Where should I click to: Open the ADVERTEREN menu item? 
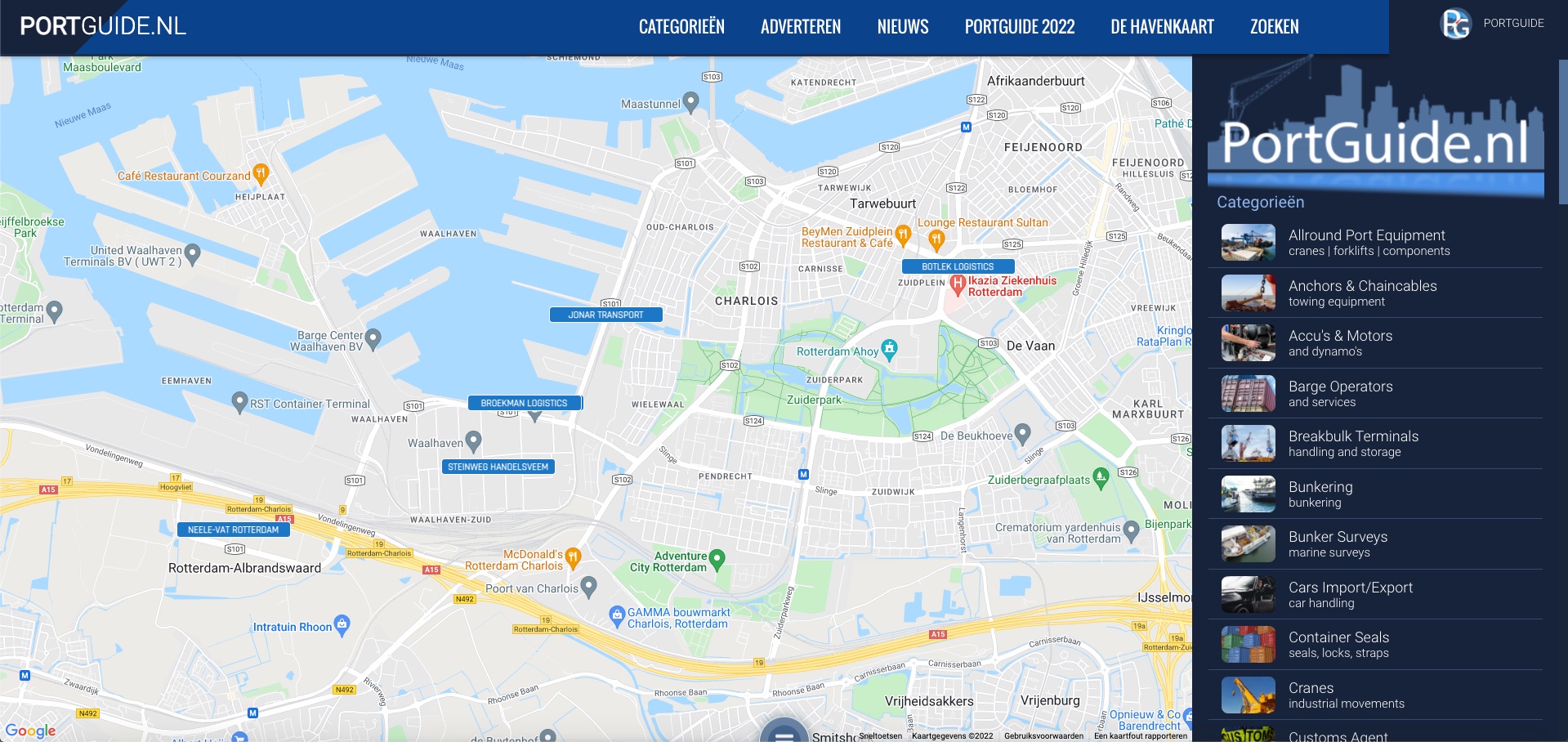pyautogui.click(x=801, y=27)
